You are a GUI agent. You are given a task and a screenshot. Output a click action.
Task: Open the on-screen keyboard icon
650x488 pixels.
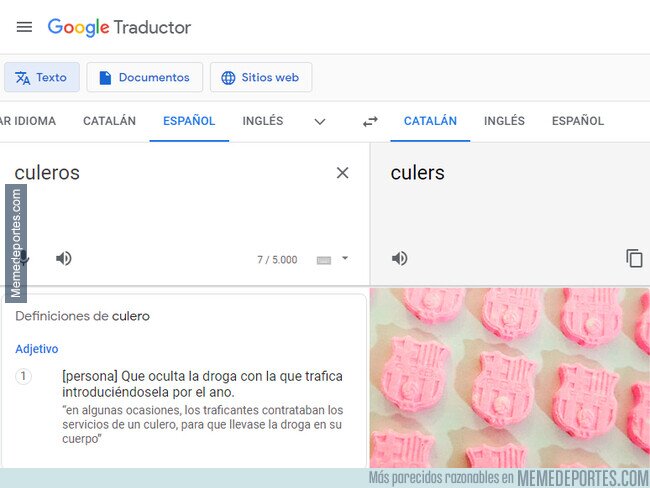coord(324,260)
